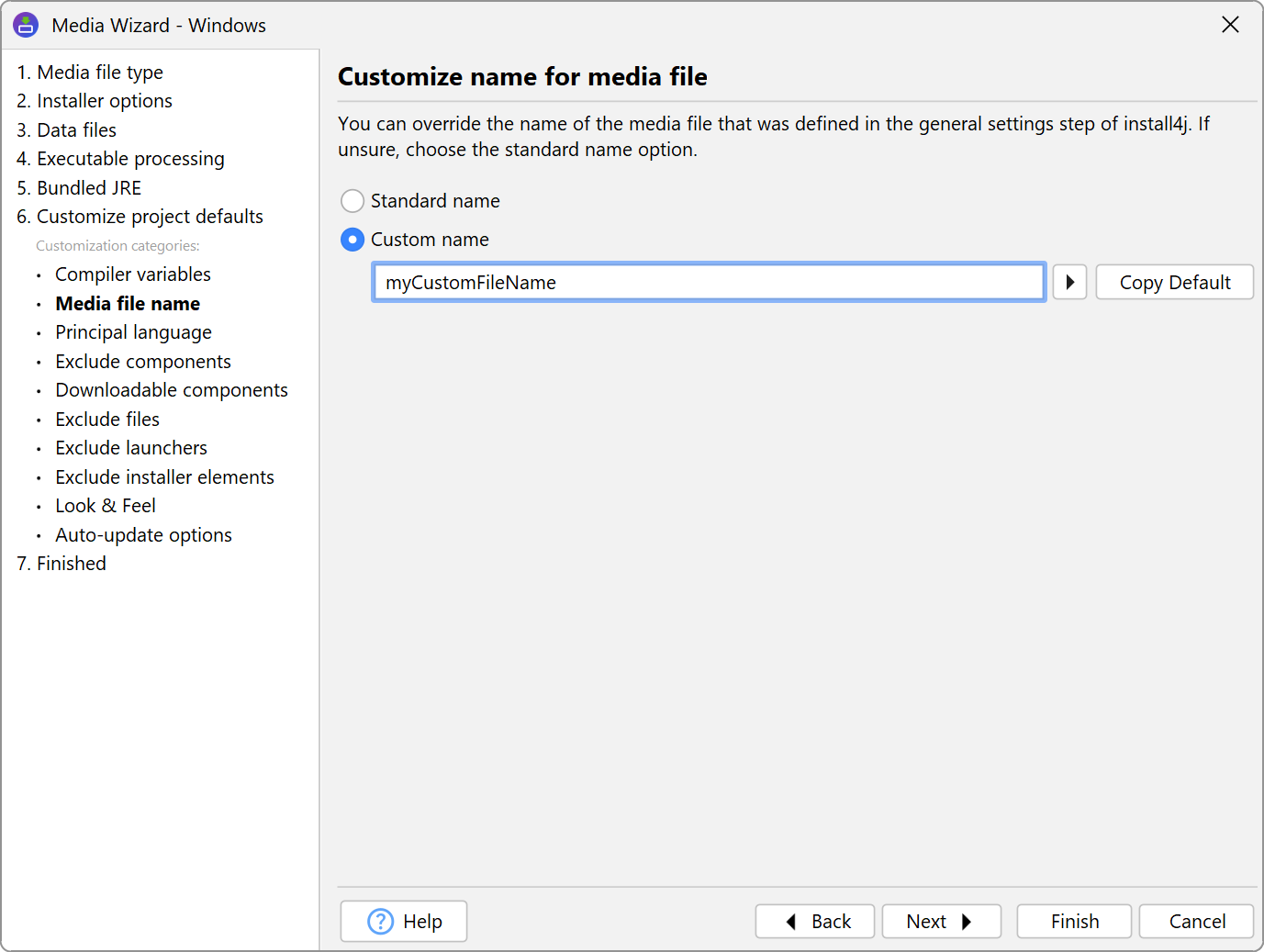Jump to Compiler variables category
The width and height of the screenshot is (1264, 952).
(x=133, y=274)
